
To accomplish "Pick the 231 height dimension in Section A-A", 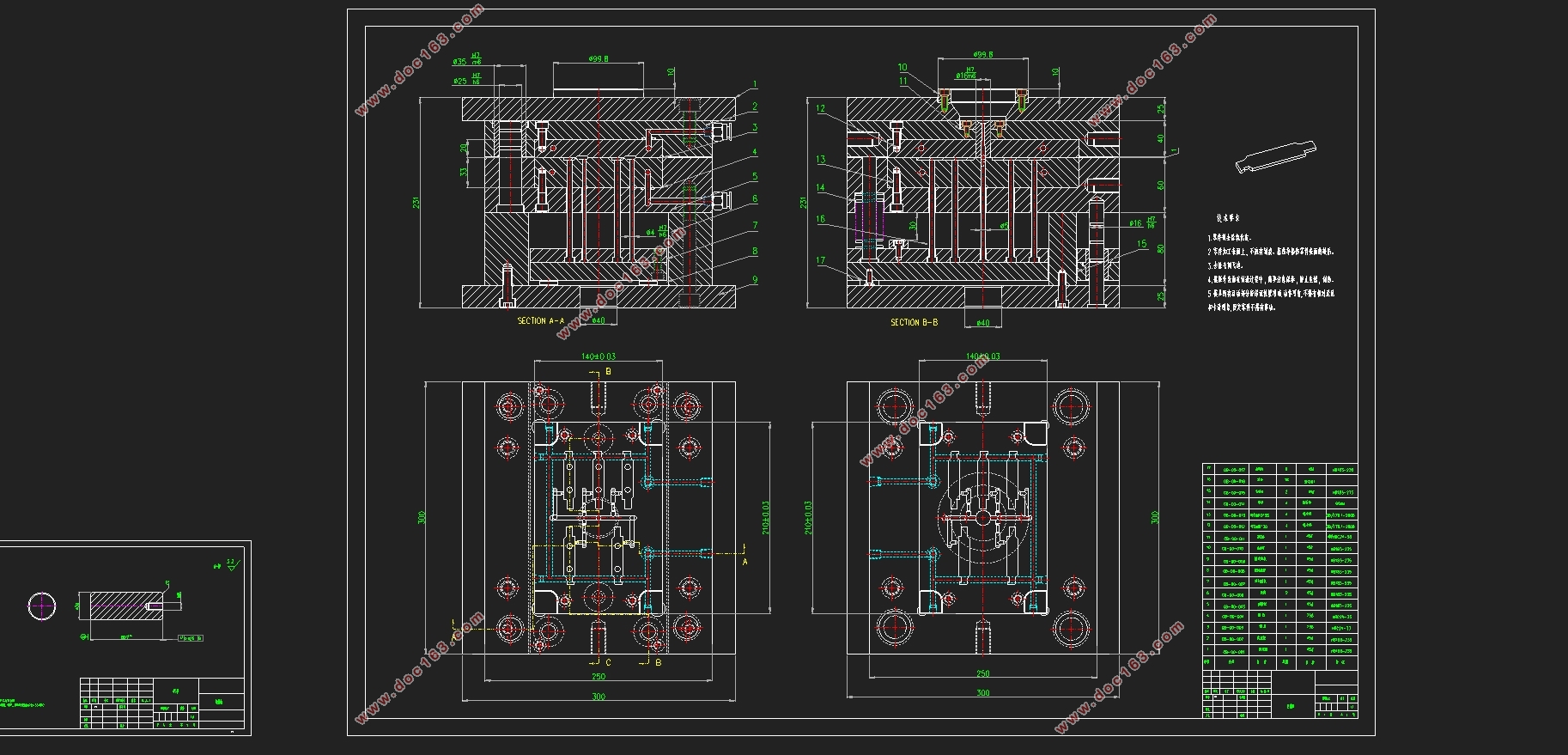I will click(416, 204).
